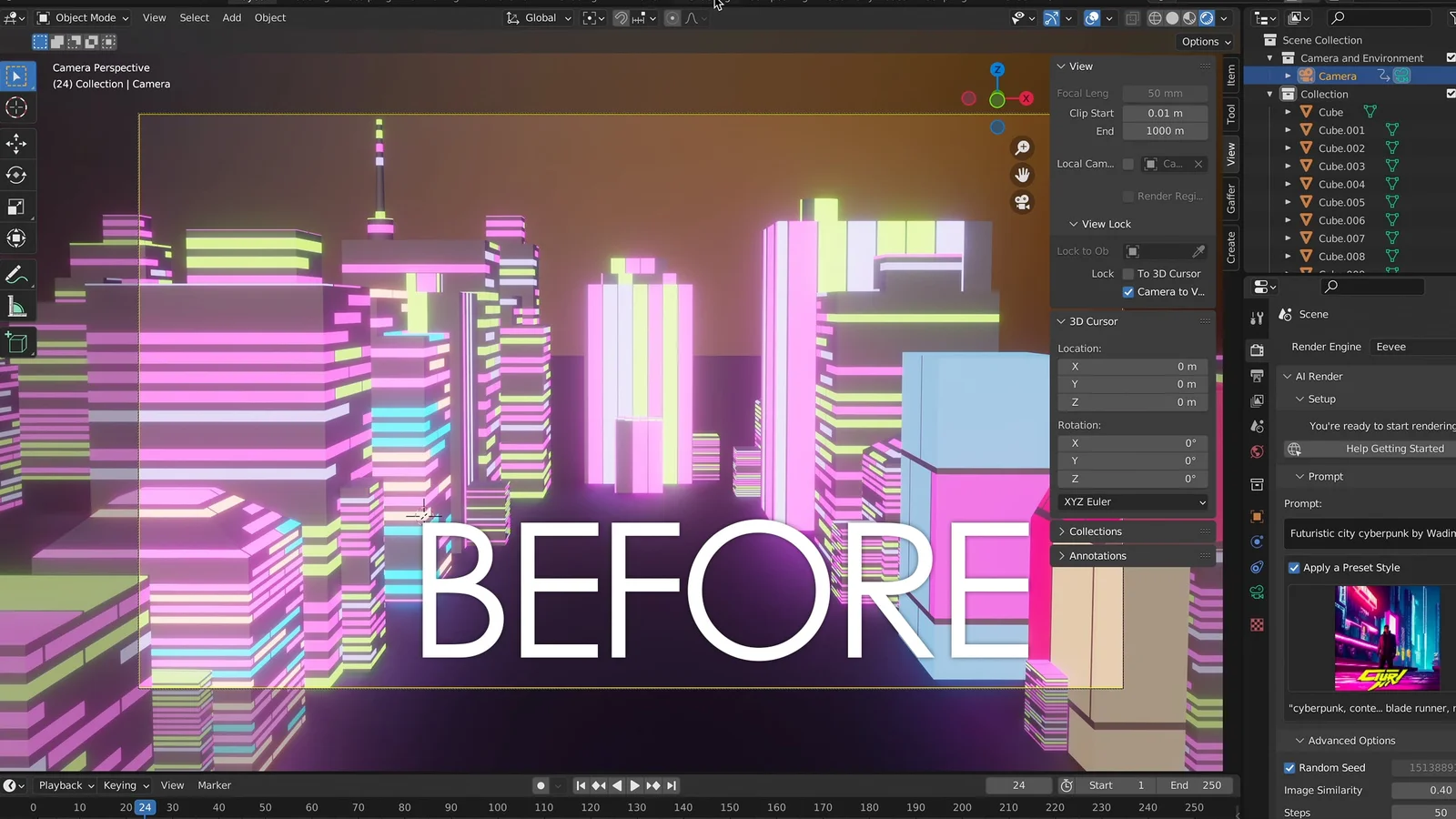This screenshot has height=819, width=1456.
Task: Activate the Add Cube tool
Action: [18, 343]
